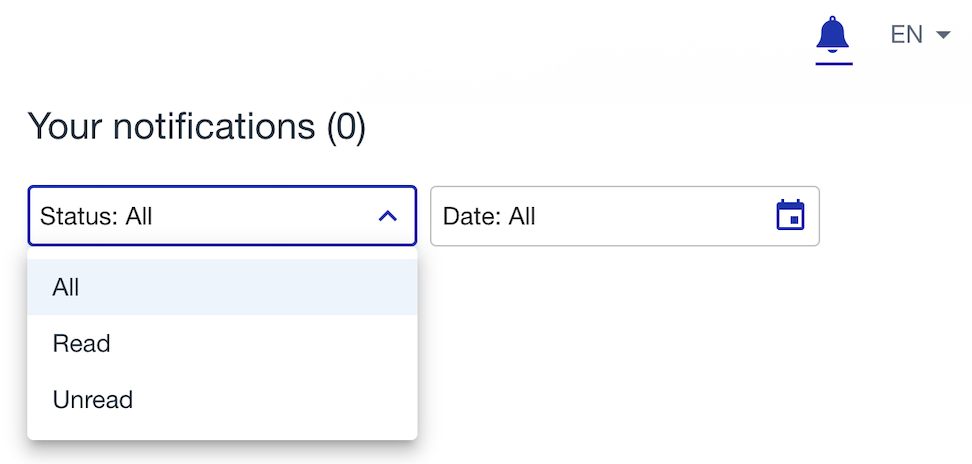Open the EN language selector
Viewport: 972px width, 464px height.
[x=921, y=35]
